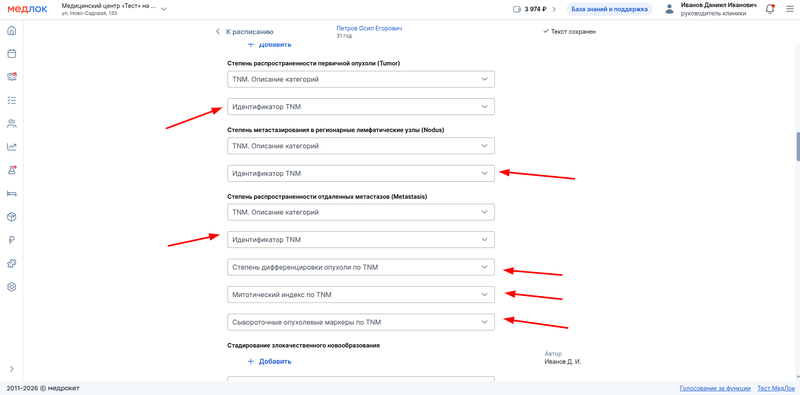Open the home page sidebar icon

[12, 30]
